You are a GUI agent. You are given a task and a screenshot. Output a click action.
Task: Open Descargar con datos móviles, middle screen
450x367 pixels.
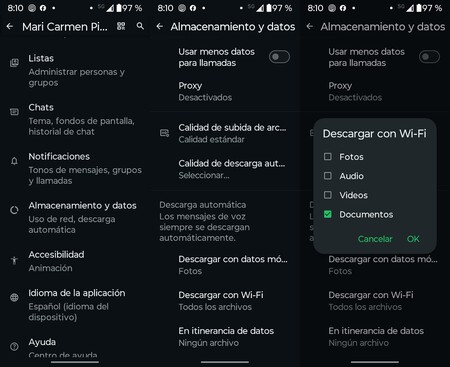[x=225, y=265]
